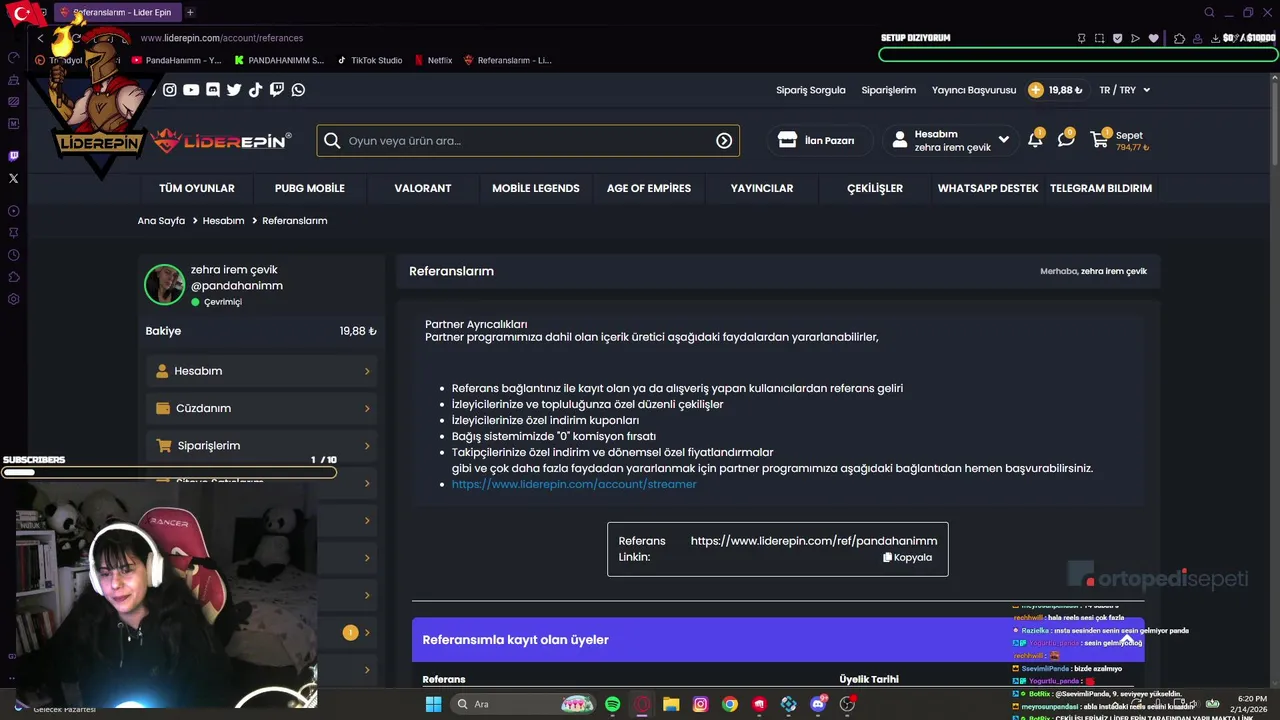
Task: Click the LiderEpin site logo
Action: coord(222,141)
